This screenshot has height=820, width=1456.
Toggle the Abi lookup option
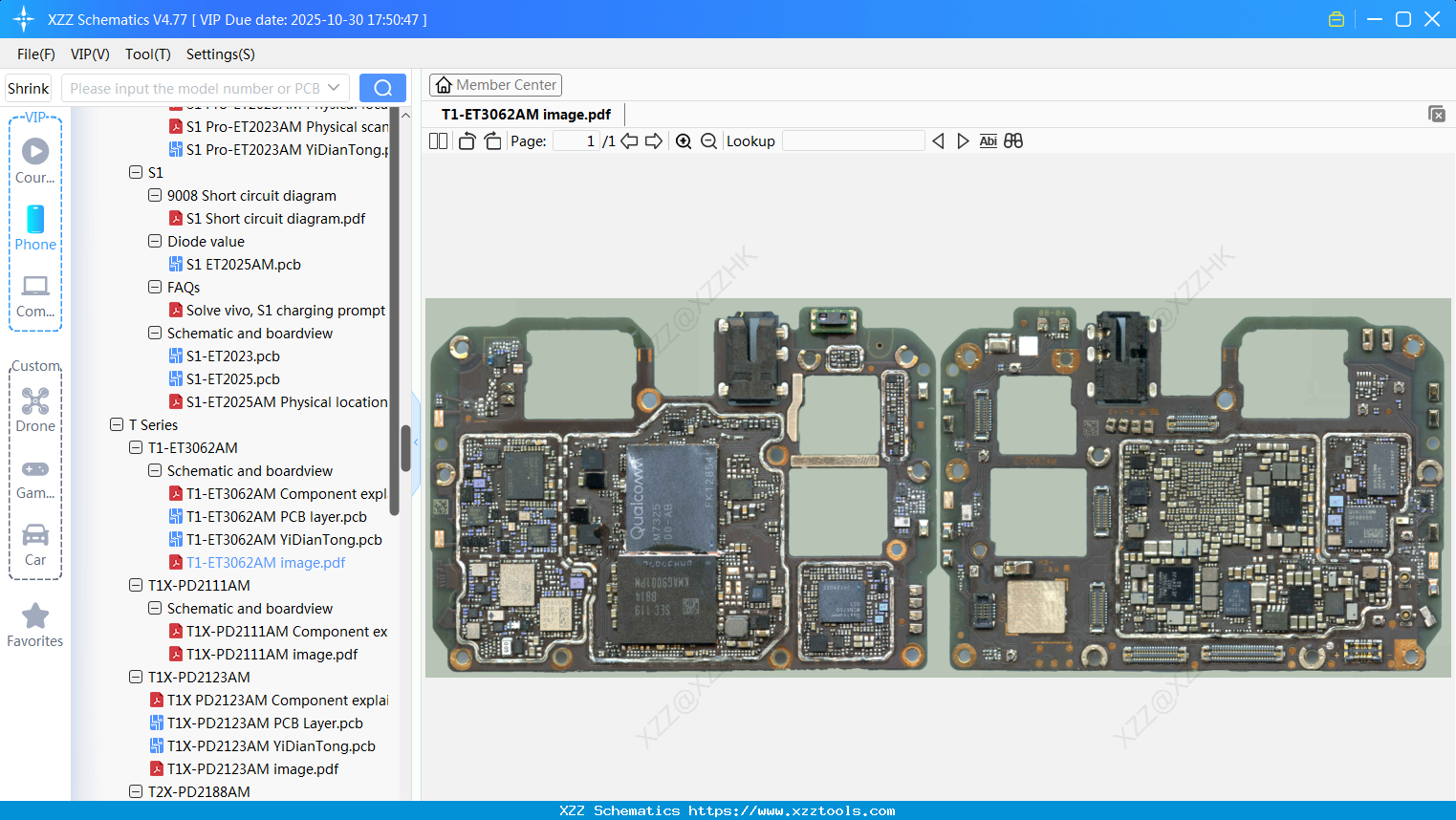[x=988, y=140]
